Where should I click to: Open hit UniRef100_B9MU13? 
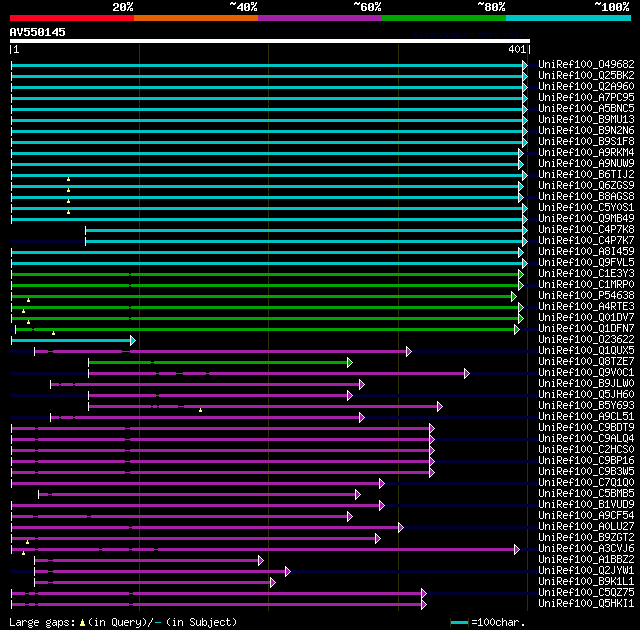pos(586,119)
